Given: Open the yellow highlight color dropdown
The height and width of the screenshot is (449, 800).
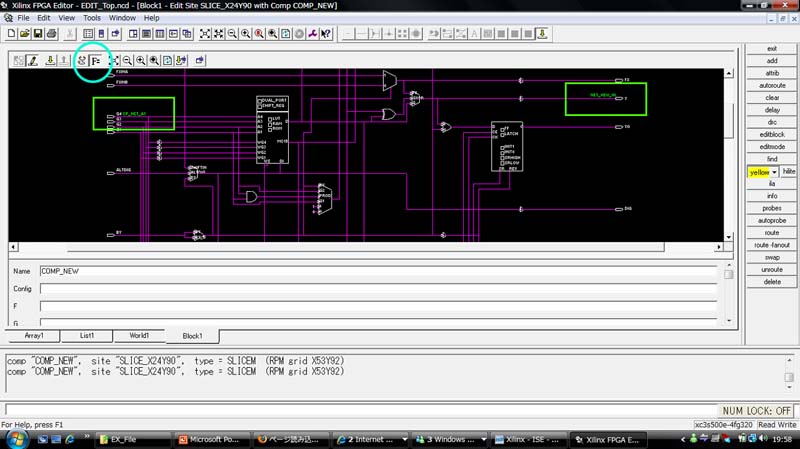Looking at the screenshot, I should 774,172.
